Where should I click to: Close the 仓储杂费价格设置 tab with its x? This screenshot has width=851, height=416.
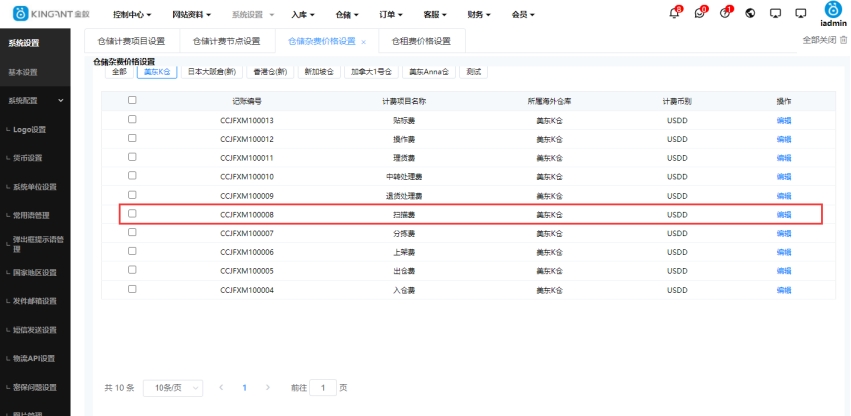pos(364,42)
